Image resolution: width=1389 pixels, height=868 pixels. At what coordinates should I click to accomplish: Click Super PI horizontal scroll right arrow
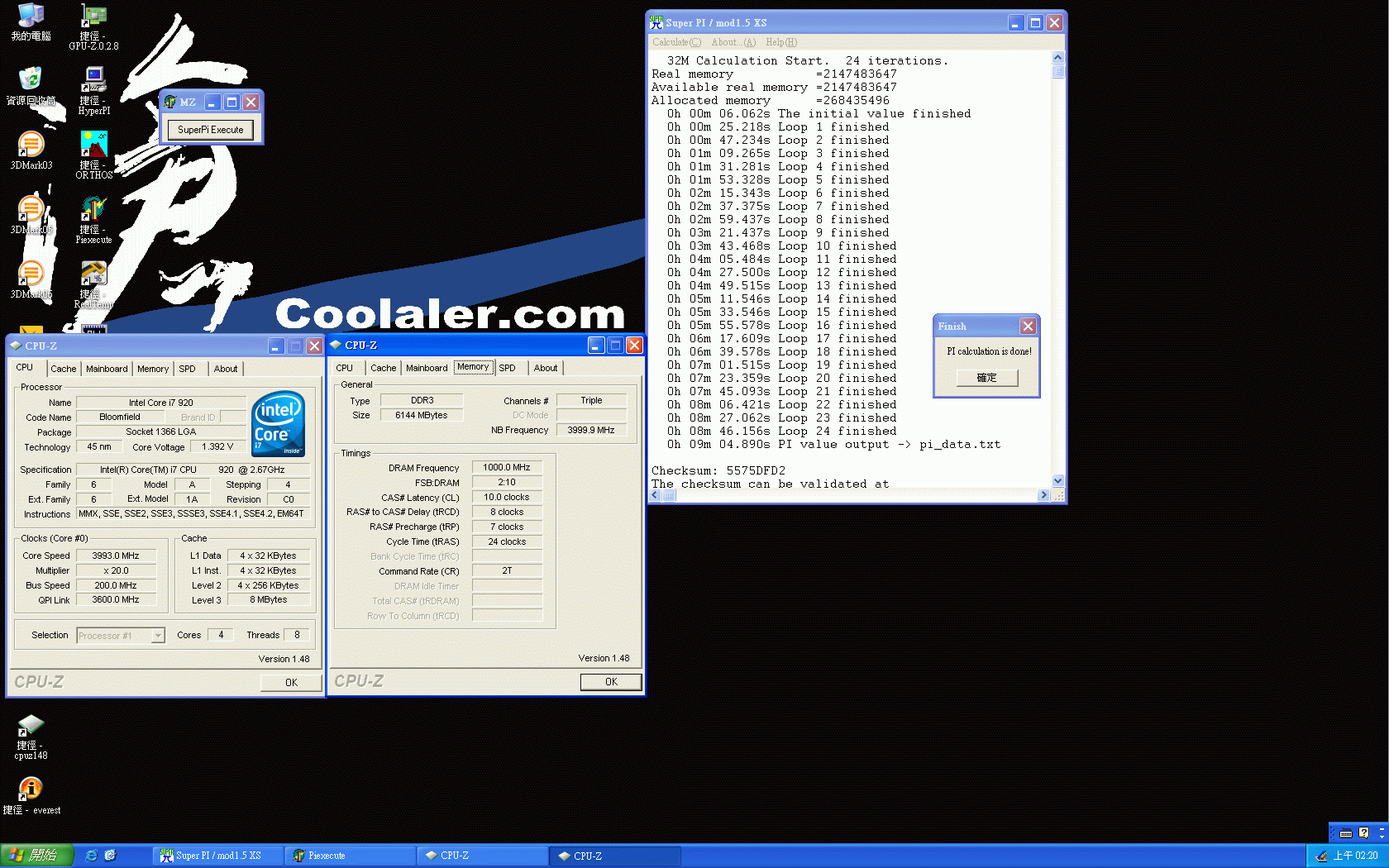click(1043, 495)
